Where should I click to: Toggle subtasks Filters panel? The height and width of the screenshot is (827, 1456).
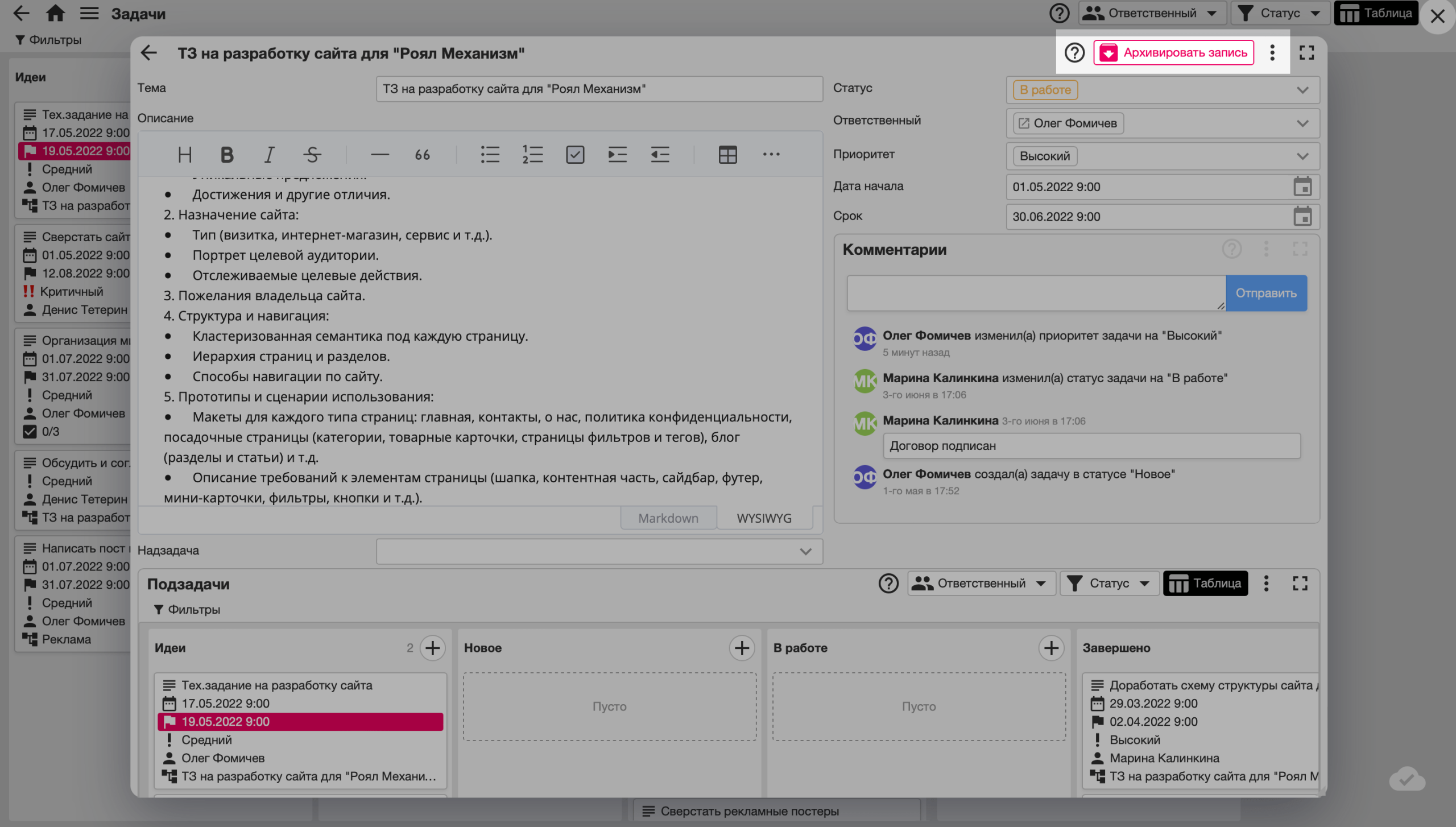(187, 610)
